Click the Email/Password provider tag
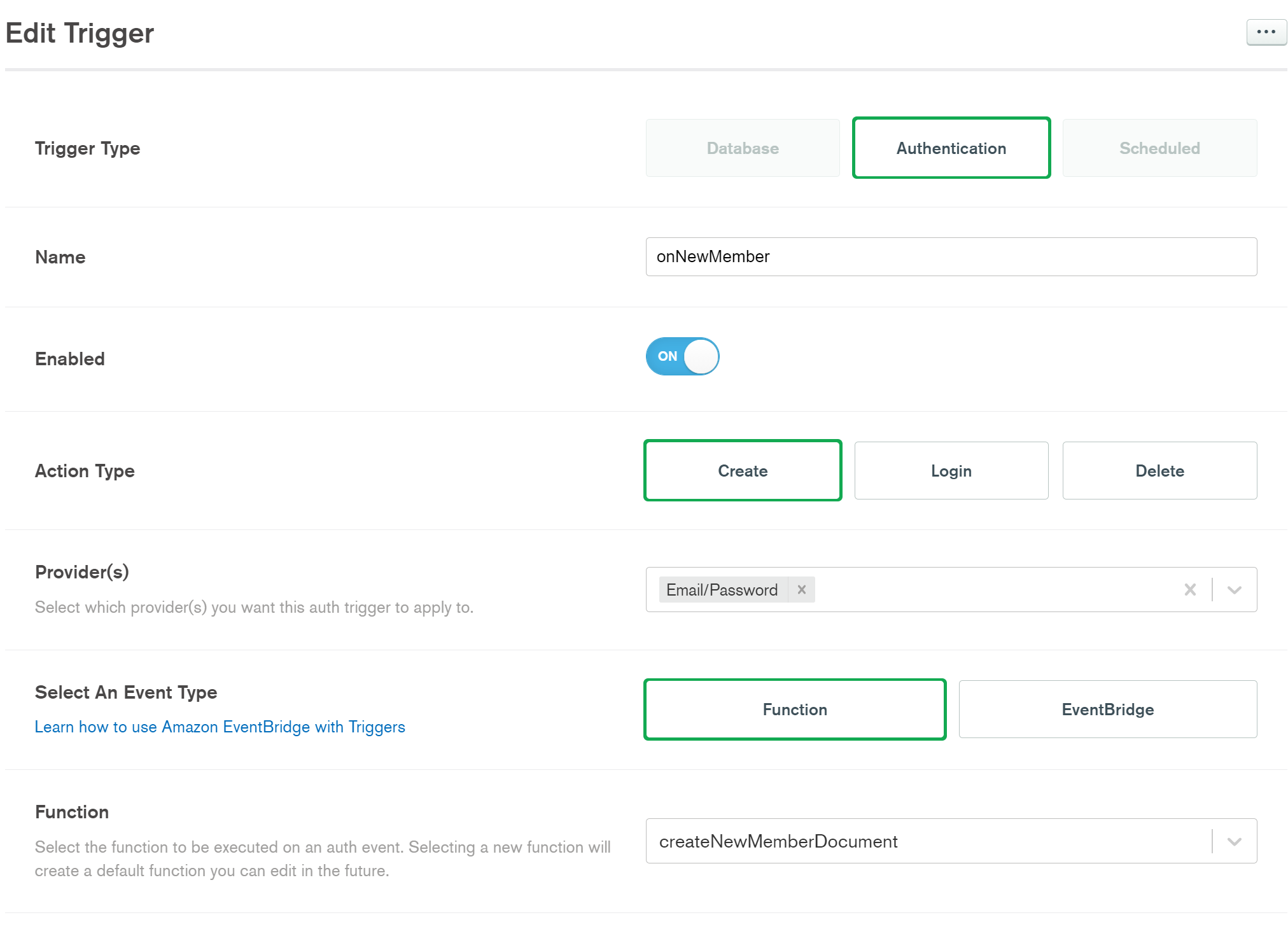1288x936 pixels. (x=722, y=590)
